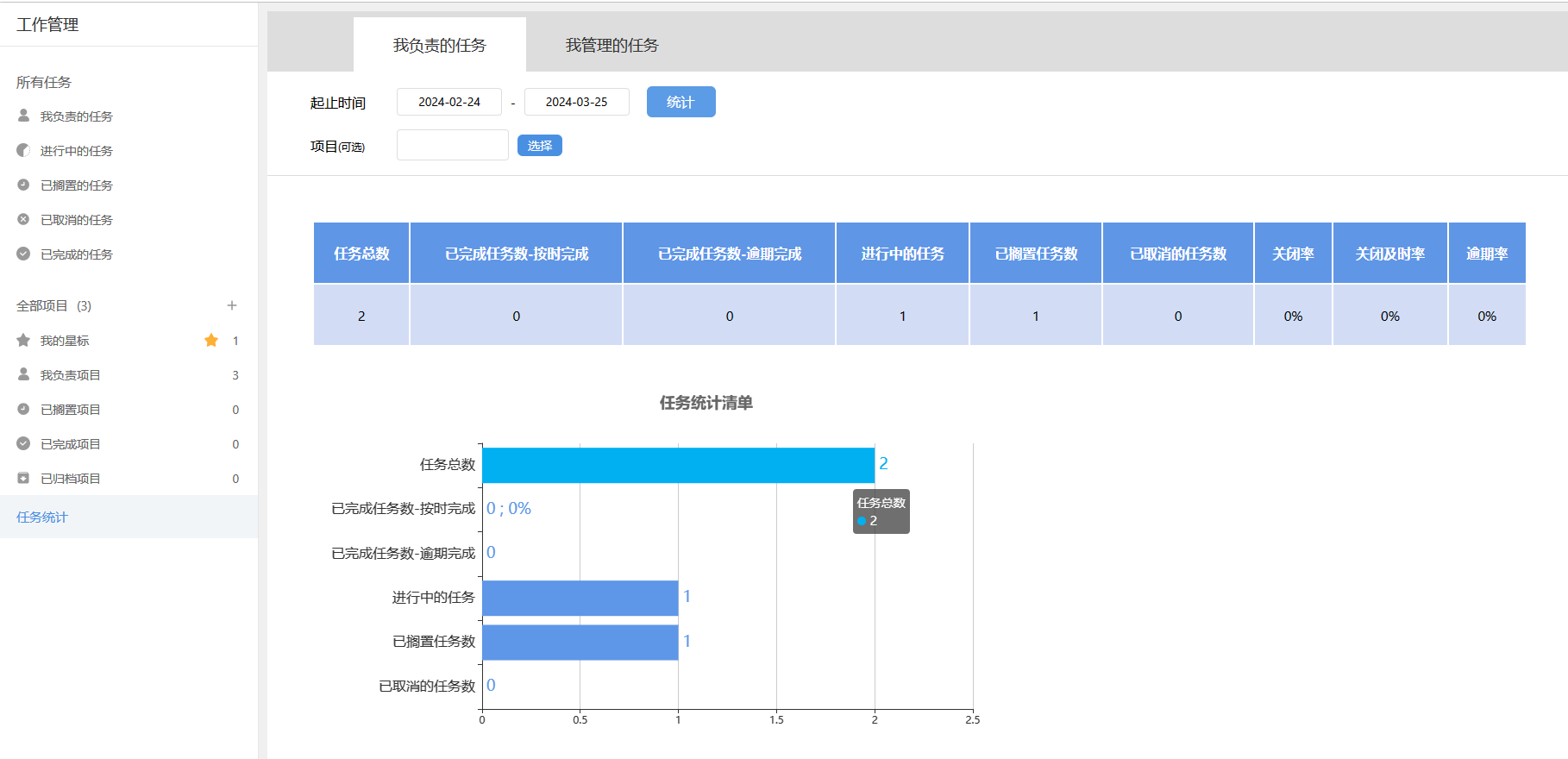This screenshot has height=759, width=1568.
Task: Click the X circle icon for 已取消的任务
Action: (23, 219)
